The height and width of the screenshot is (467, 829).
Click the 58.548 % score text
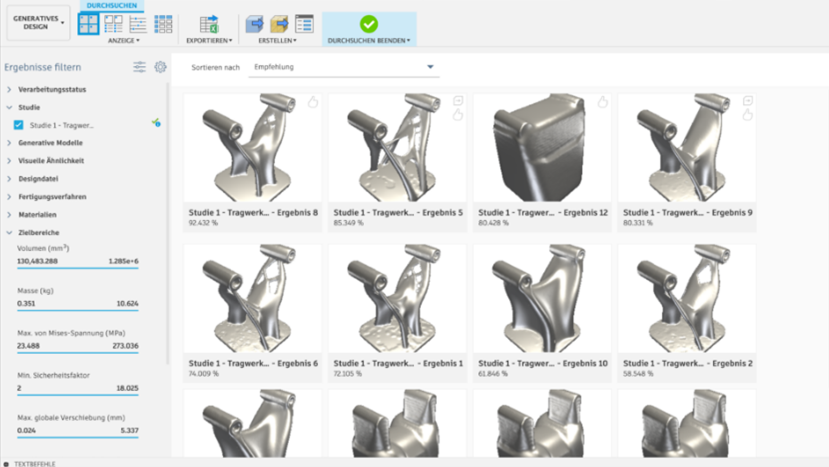coord(638,374)
